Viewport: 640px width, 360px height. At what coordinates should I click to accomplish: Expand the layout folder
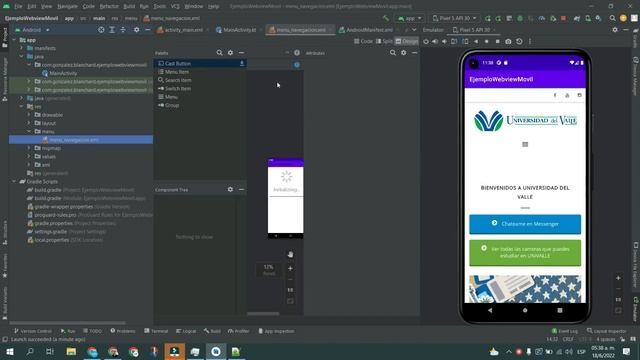29,123
